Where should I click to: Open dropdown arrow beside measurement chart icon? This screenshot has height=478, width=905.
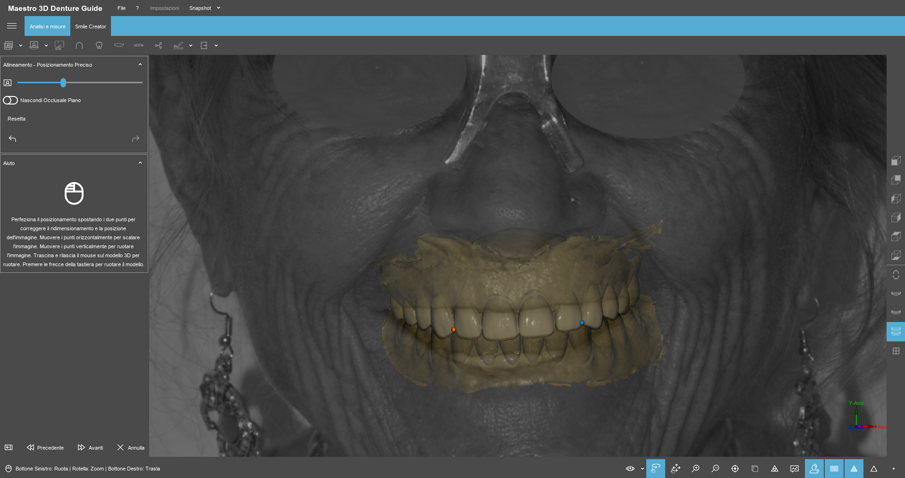click(190, 46)
